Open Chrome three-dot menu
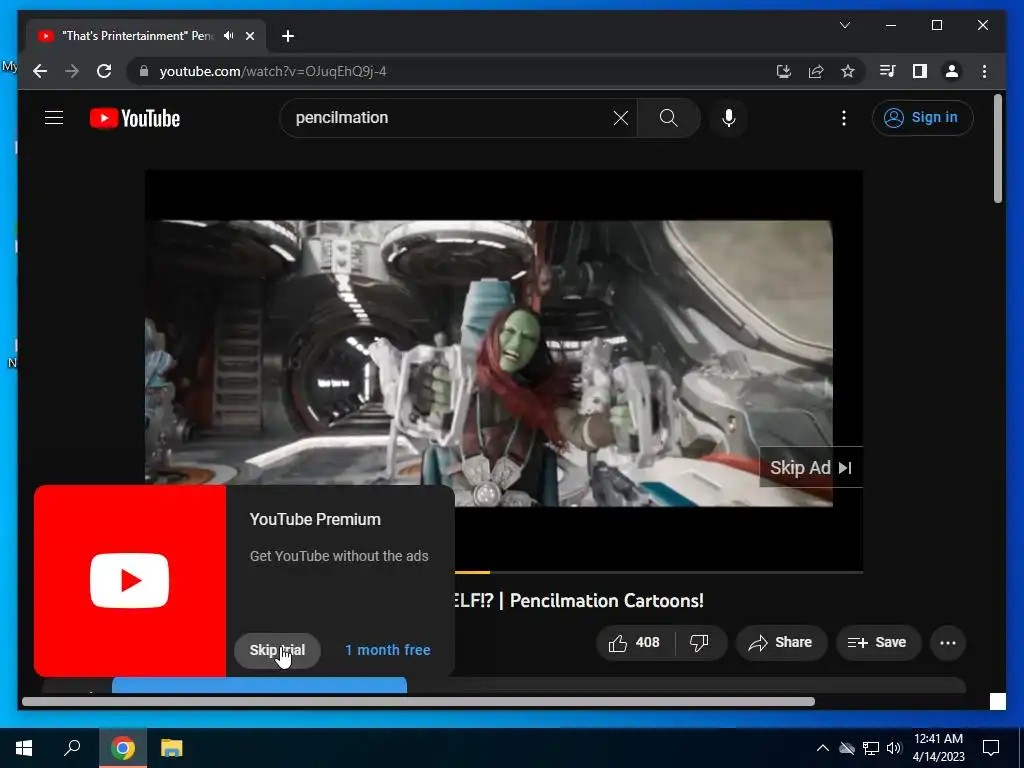 984,71
